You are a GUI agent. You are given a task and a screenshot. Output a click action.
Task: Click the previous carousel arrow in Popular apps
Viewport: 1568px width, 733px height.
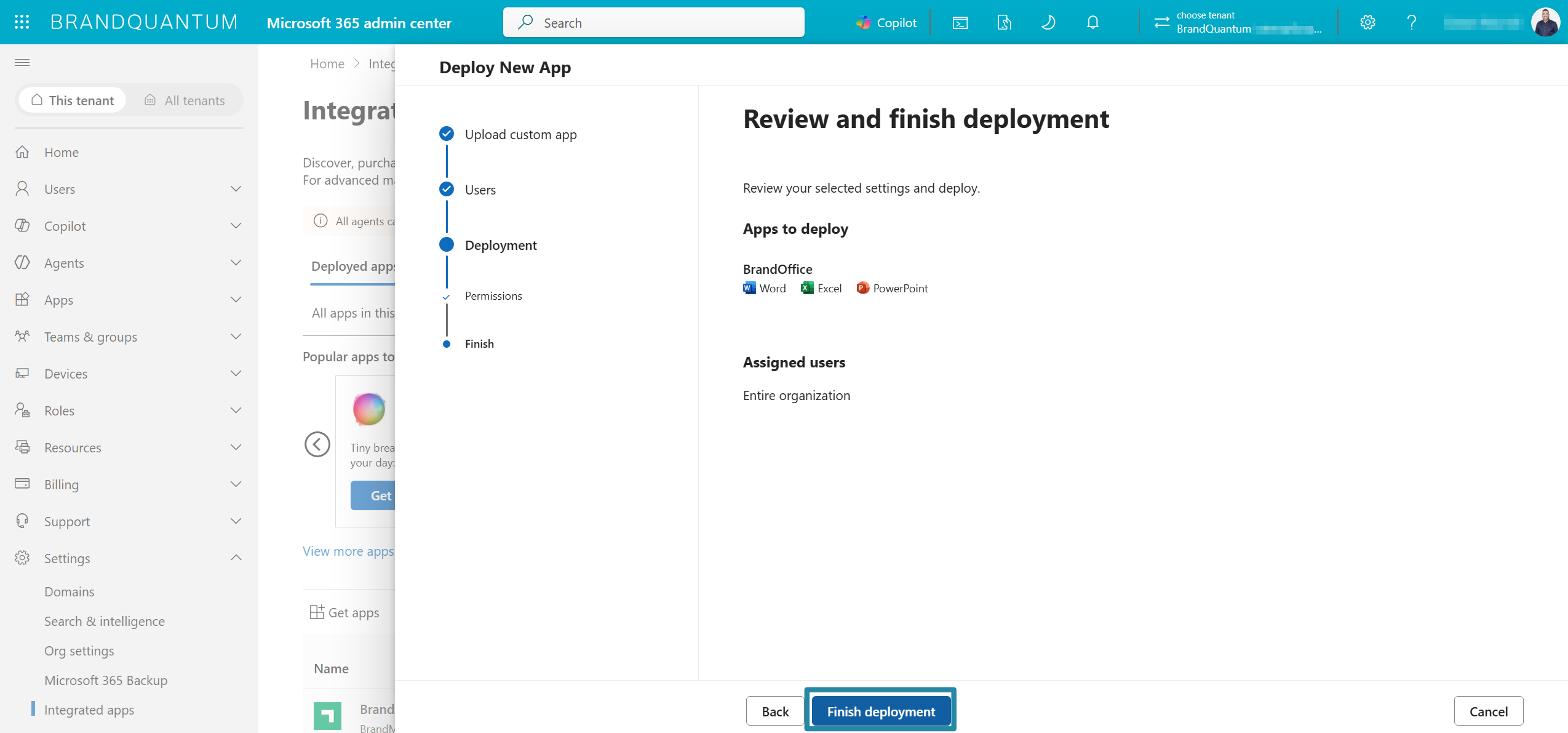click(317, 444)
